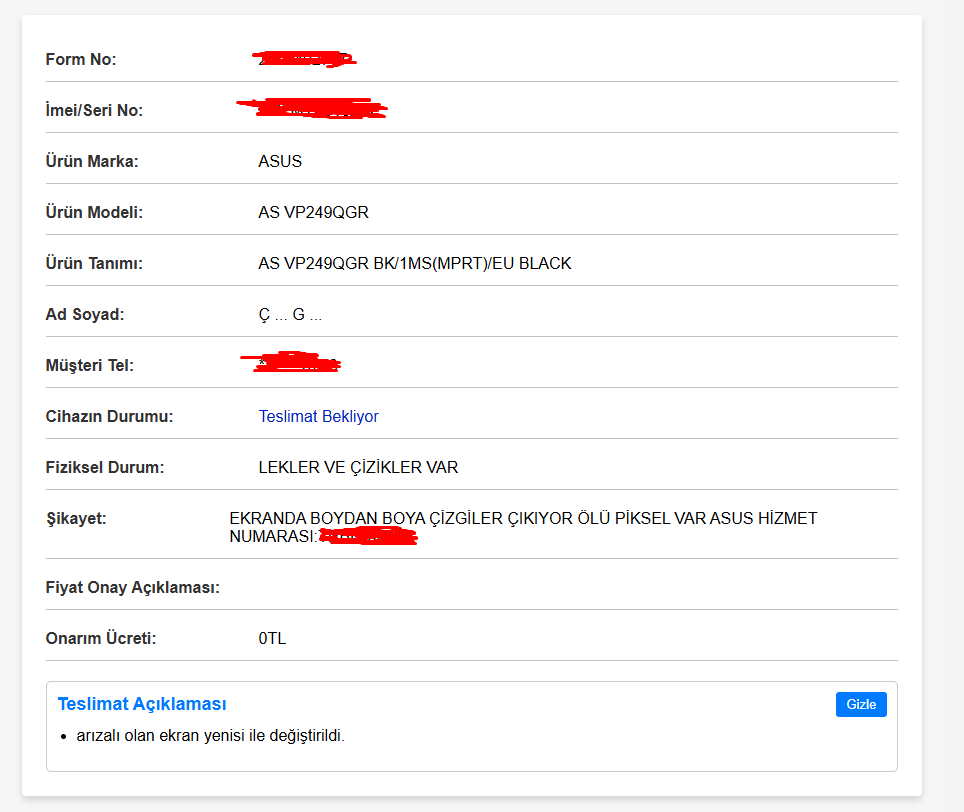Viewport: 964px width, 812px height.
Task: Click the LEKLER VE ÇİZİKLER VAR text
Action: pyautogui.click(x=358, y=467)
